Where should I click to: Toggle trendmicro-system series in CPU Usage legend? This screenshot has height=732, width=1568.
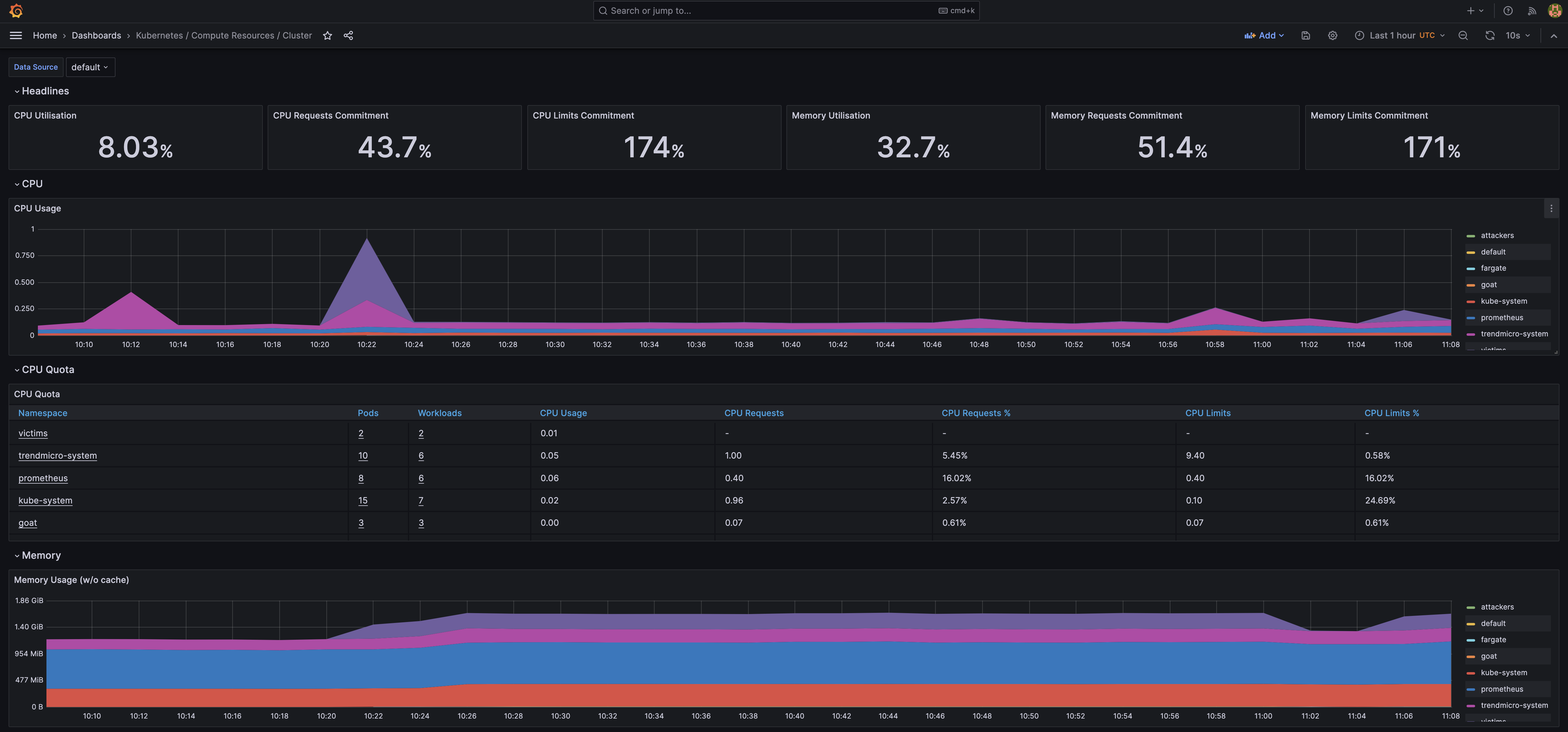coord(1514,334)
